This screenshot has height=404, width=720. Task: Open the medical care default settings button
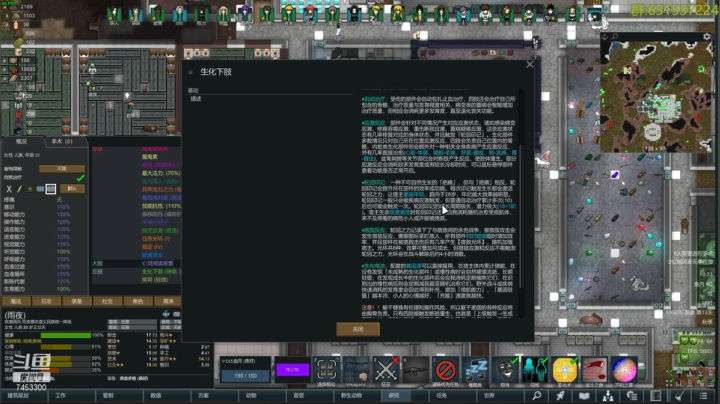tap(72, 189)
